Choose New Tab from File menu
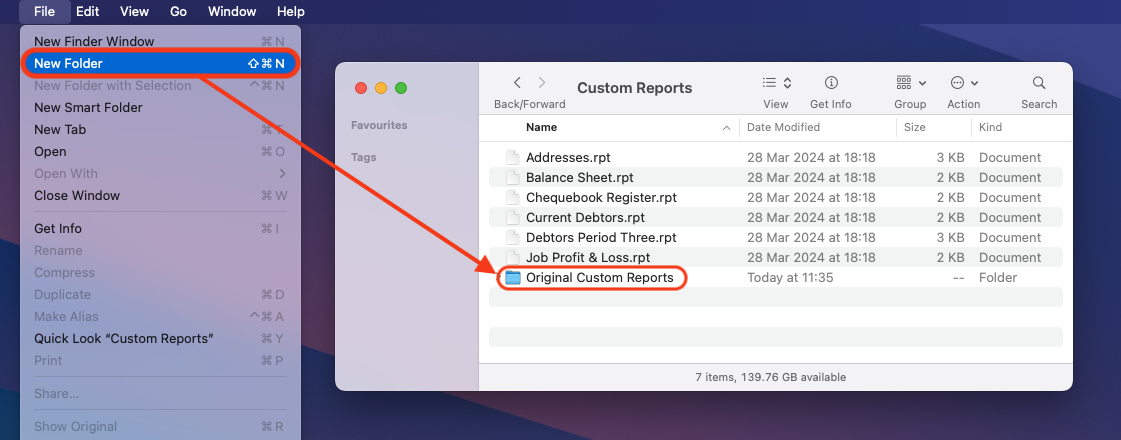 point(160,129)
